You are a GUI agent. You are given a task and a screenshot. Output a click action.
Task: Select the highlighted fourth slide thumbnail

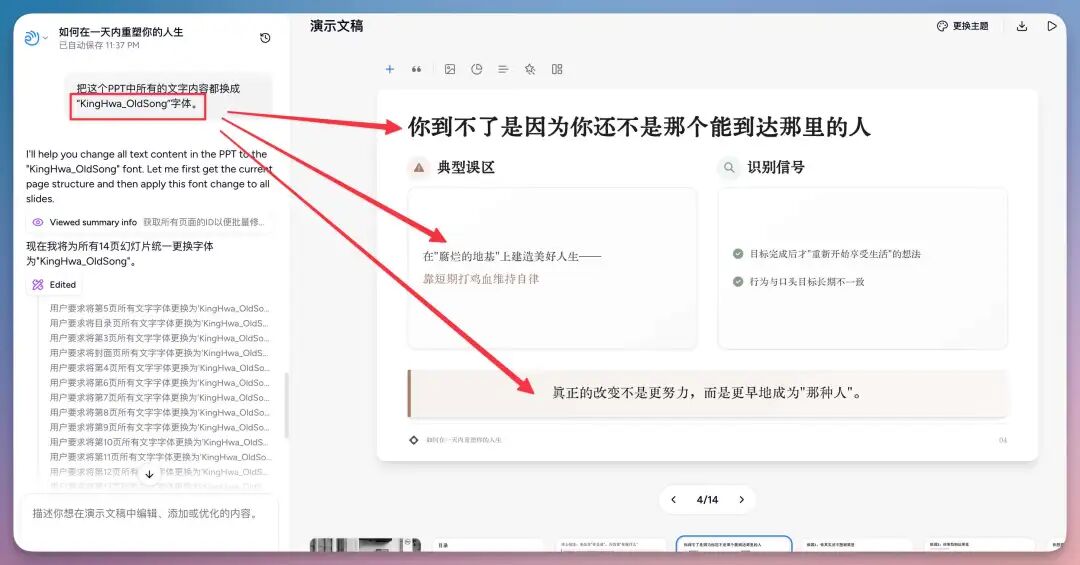pyautogui.click(x=734, y=544)
